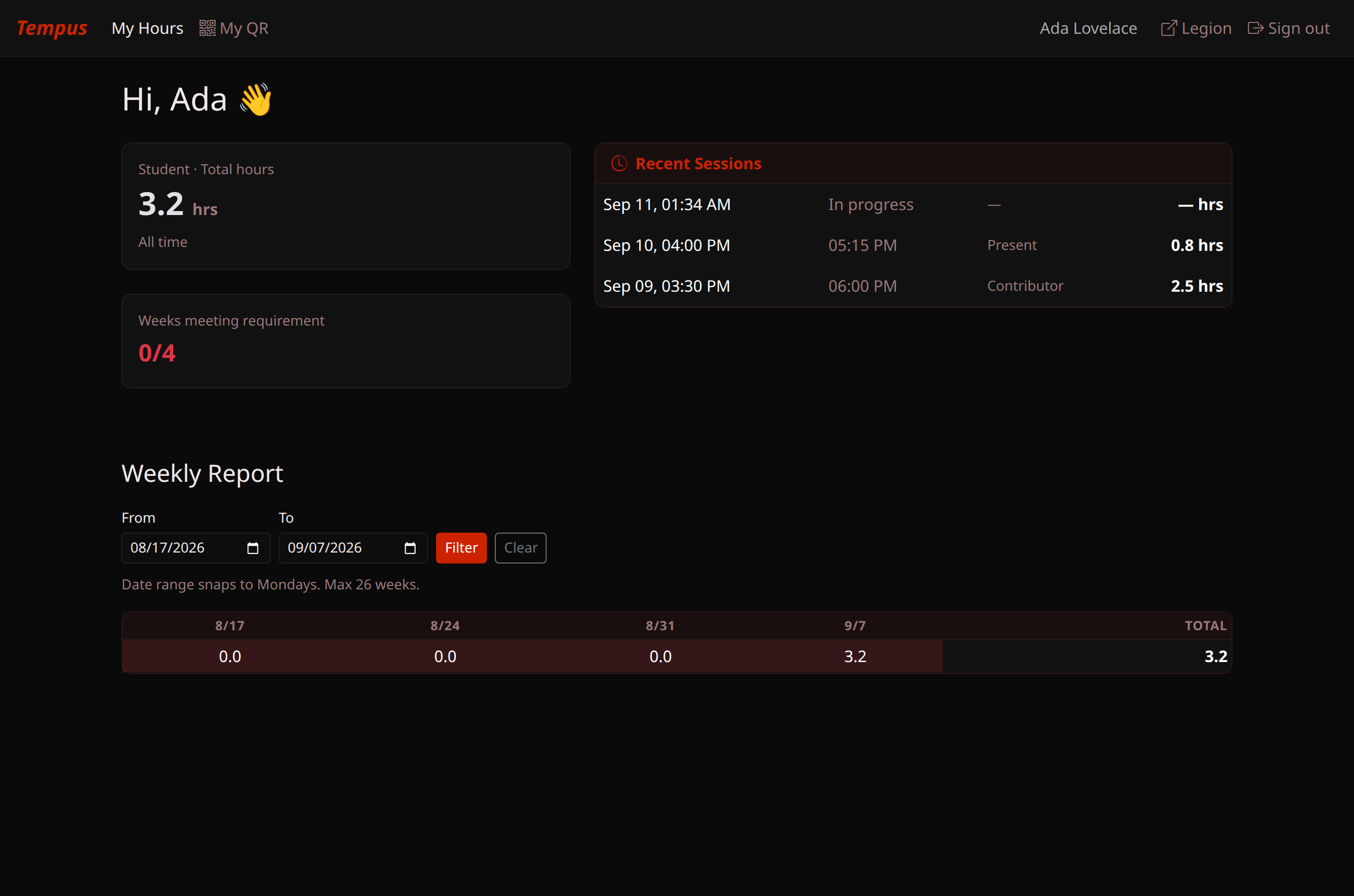The height and width of the screenshot is (896, 1354).
Task: Click the 3.2 value in TOTAL column
Action: pos(1216,657)
